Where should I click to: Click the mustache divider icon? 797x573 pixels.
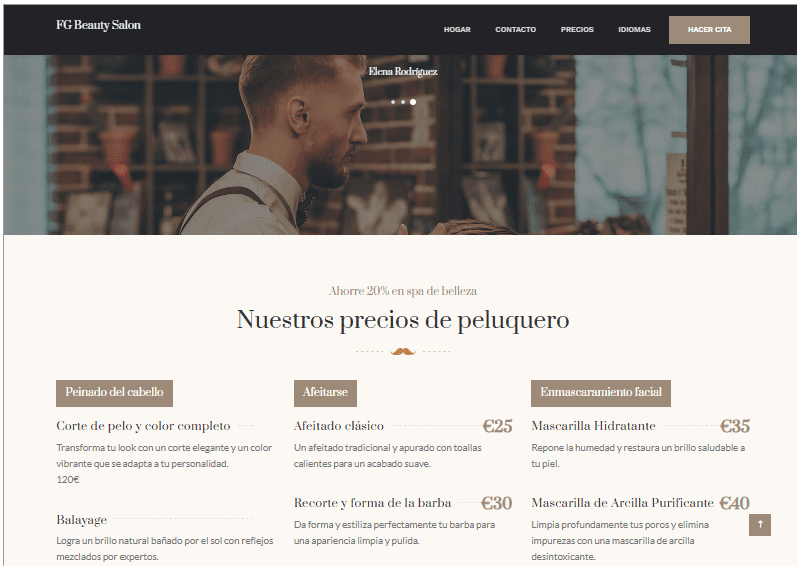tap(403, 351)
